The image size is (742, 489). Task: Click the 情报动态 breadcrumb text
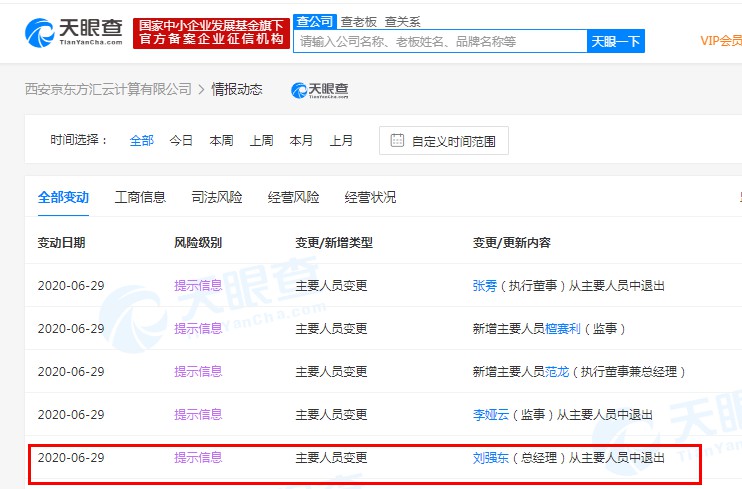click(x=237, y=89)
